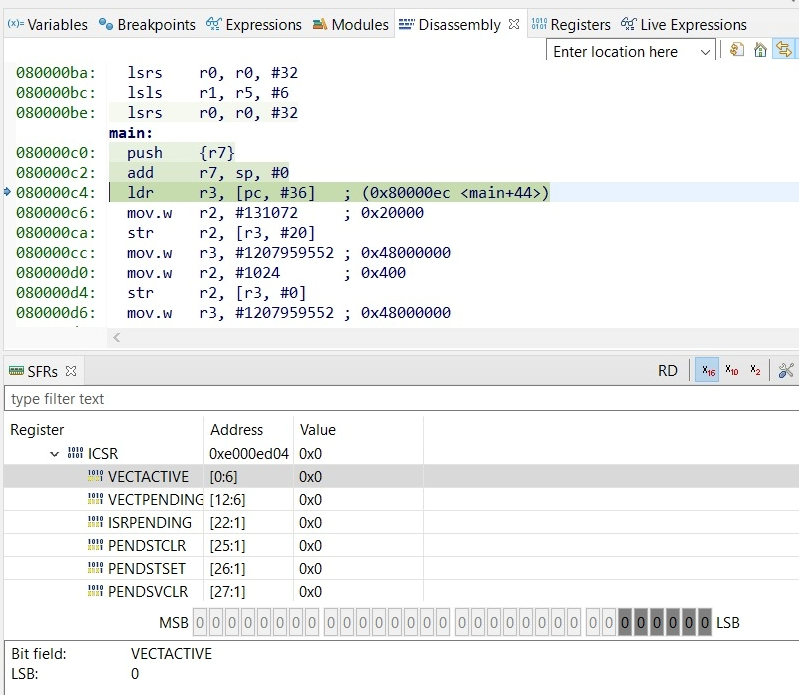The width and height of the screenshot is (799, 695).
Task: Close the Disassembly view
Action: click(514, 24)
